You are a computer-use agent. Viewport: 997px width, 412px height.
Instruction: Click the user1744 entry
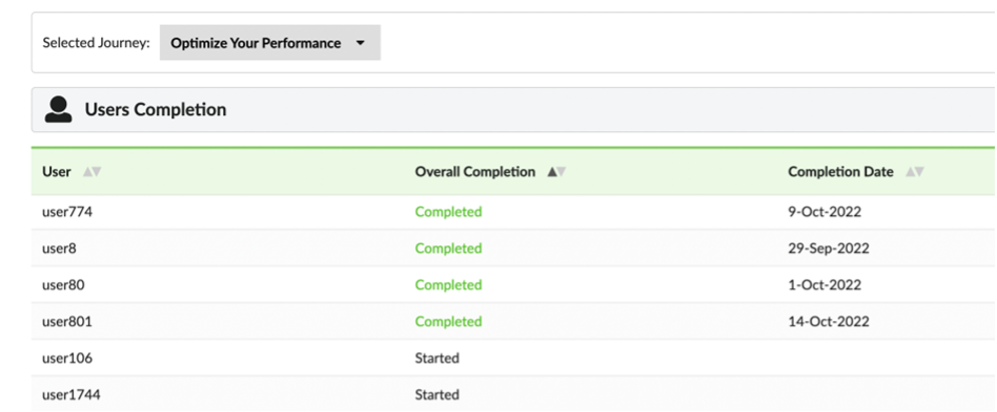(71, 395)
